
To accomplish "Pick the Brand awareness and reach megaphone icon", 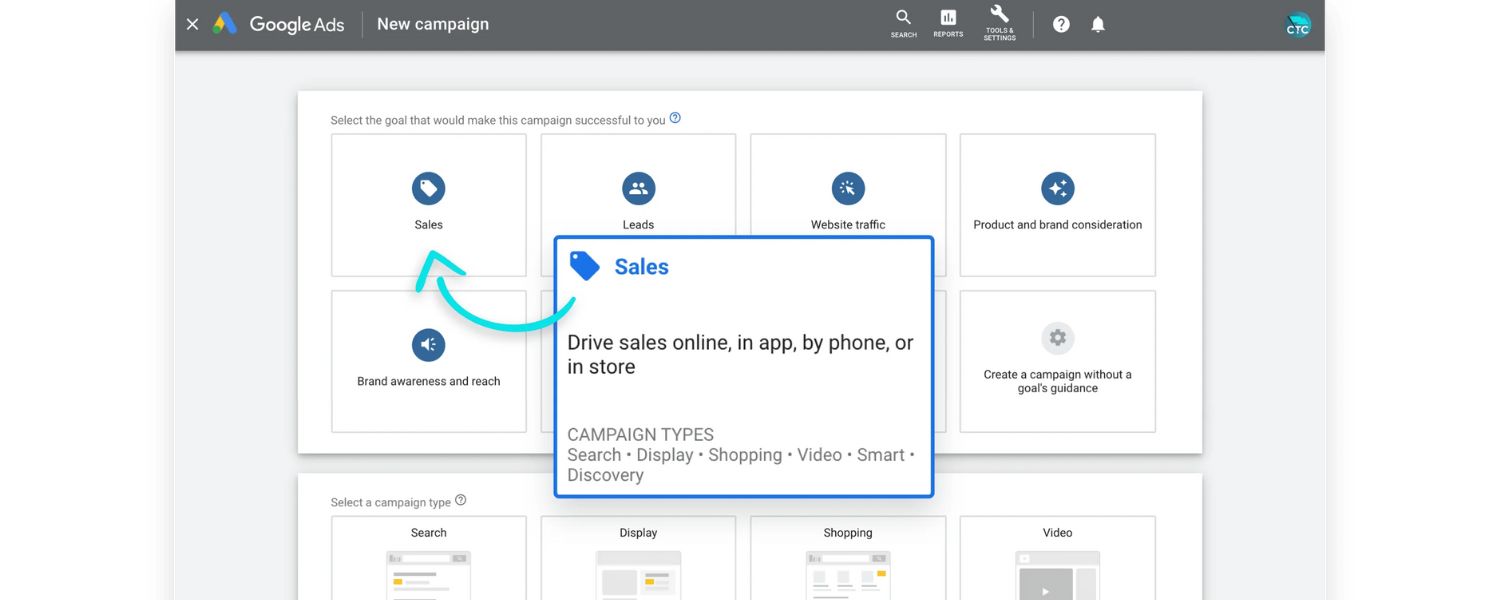I will 428,344.
